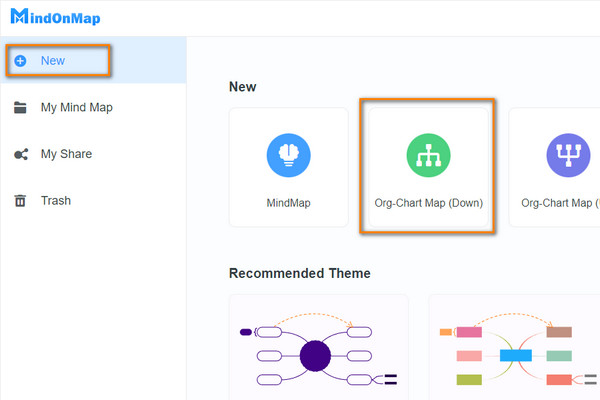600x400 pixels.
Task: Click the partially visible Org-Chart Map label
Action: coord(560,203)
